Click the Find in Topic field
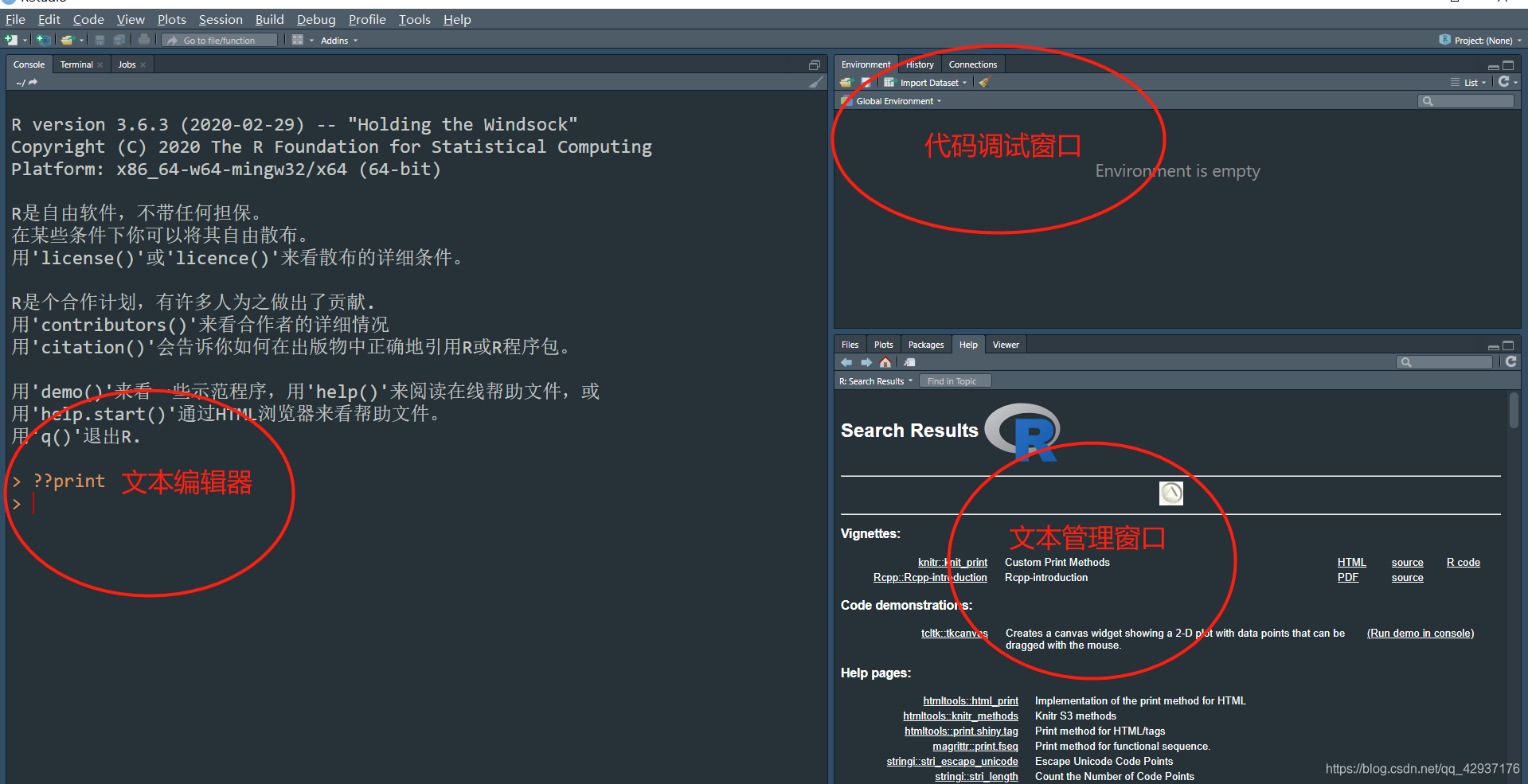This screenshot has width=1528, height=784. point(955,381)
